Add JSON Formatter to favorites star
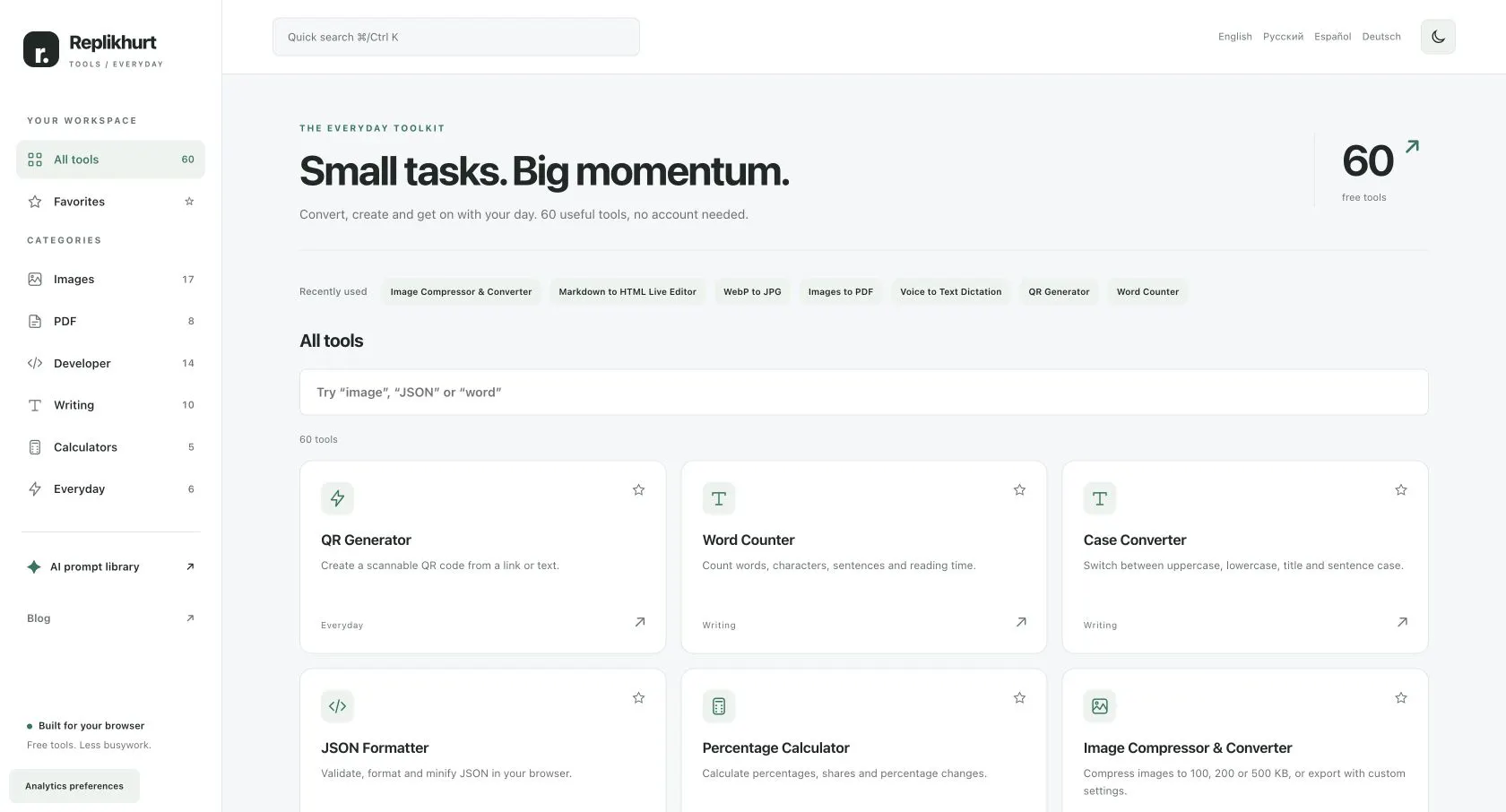 (x=638, y=698)
